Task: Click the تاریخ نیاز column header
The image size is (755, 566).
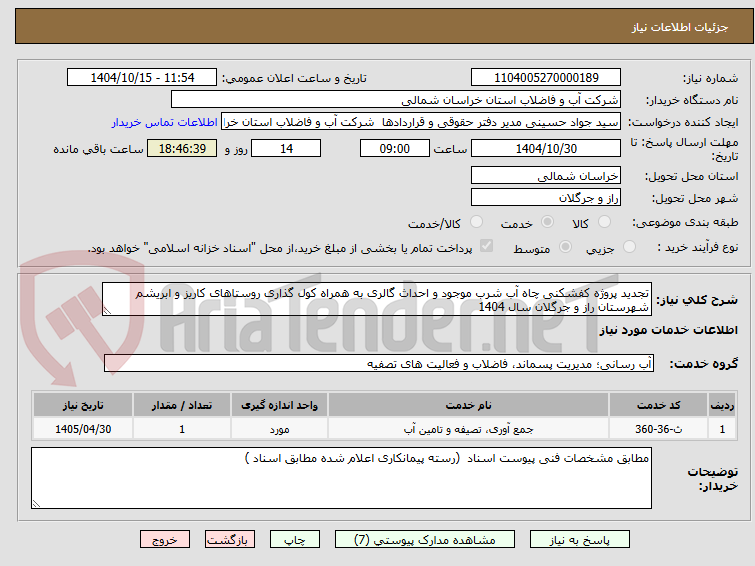Action: coord(83,405)
